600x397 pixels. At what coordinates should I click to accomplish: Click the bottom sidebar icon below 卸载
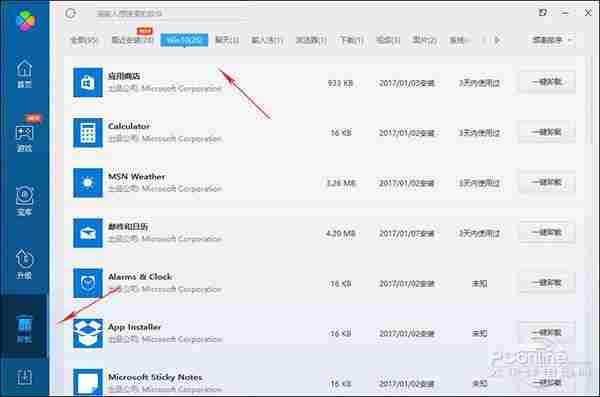click(x=24, y=377)
